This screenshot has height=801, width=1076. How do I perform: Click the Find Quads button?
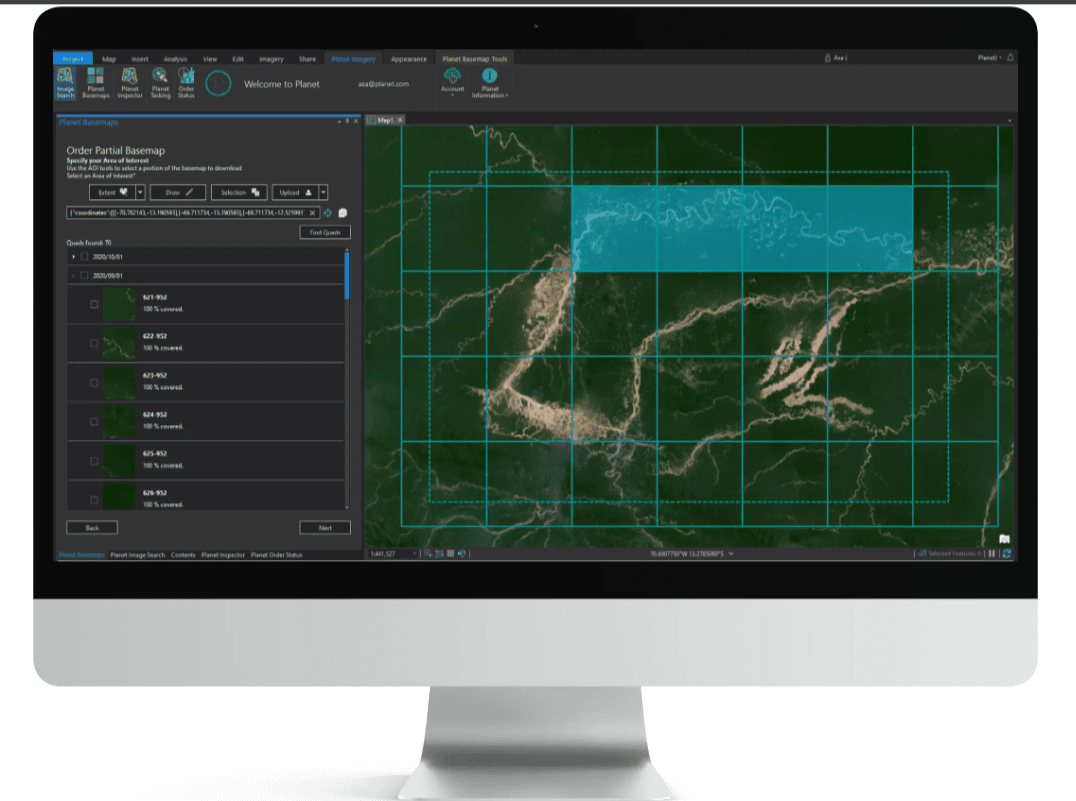325,233
